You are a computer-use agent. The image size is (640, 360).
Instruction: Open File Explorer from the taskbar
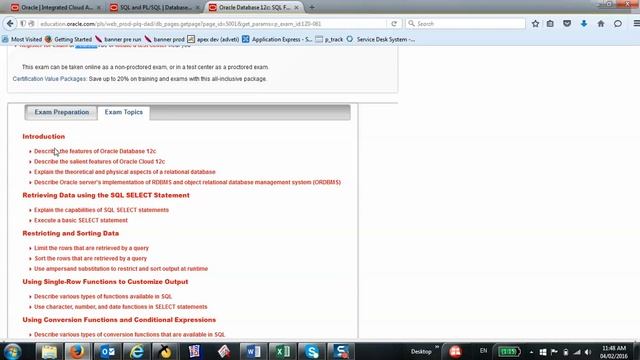(49, 351)
